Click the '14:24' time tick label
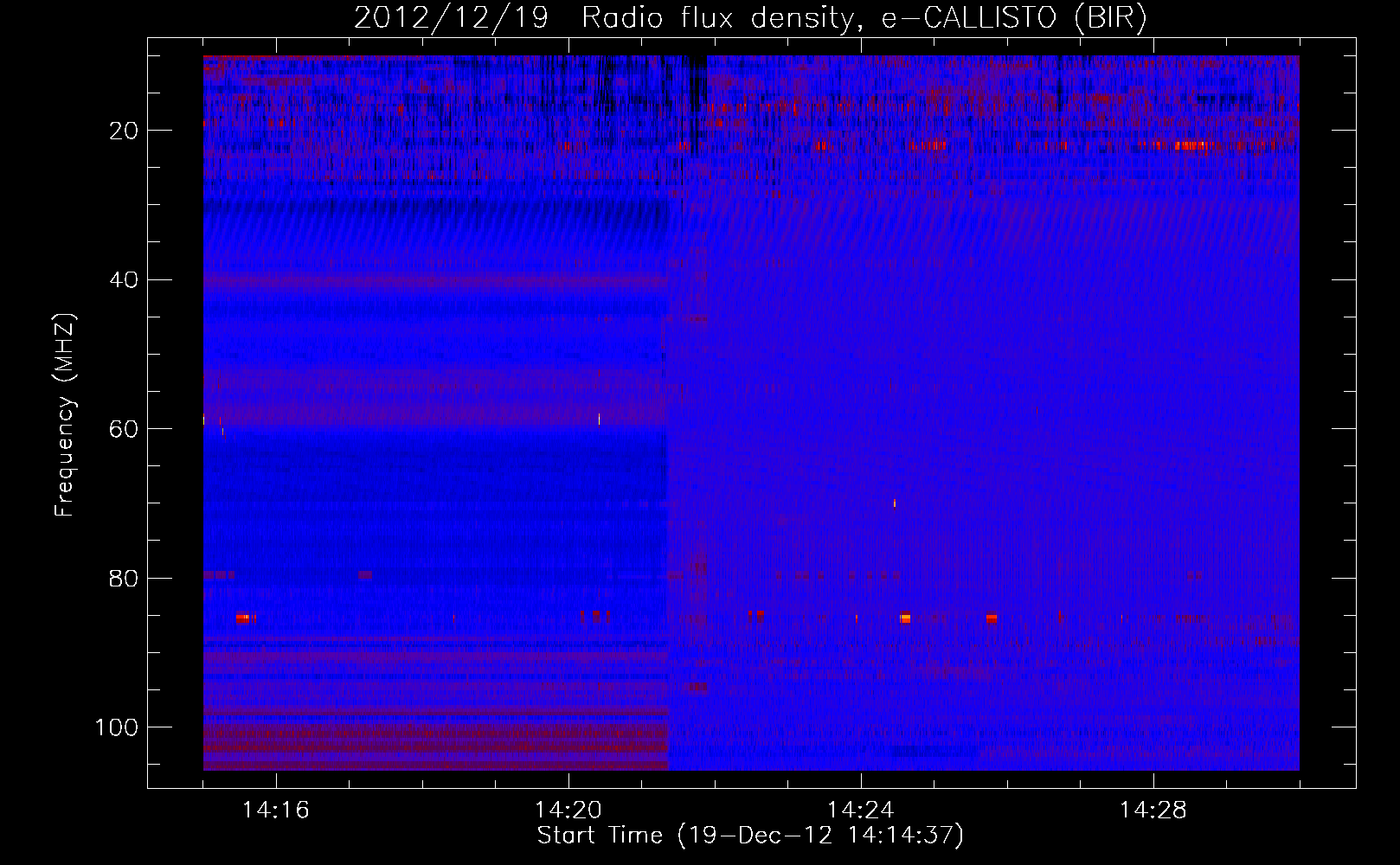The height and width of the screenshot is (865, 1400). [861, 810]
